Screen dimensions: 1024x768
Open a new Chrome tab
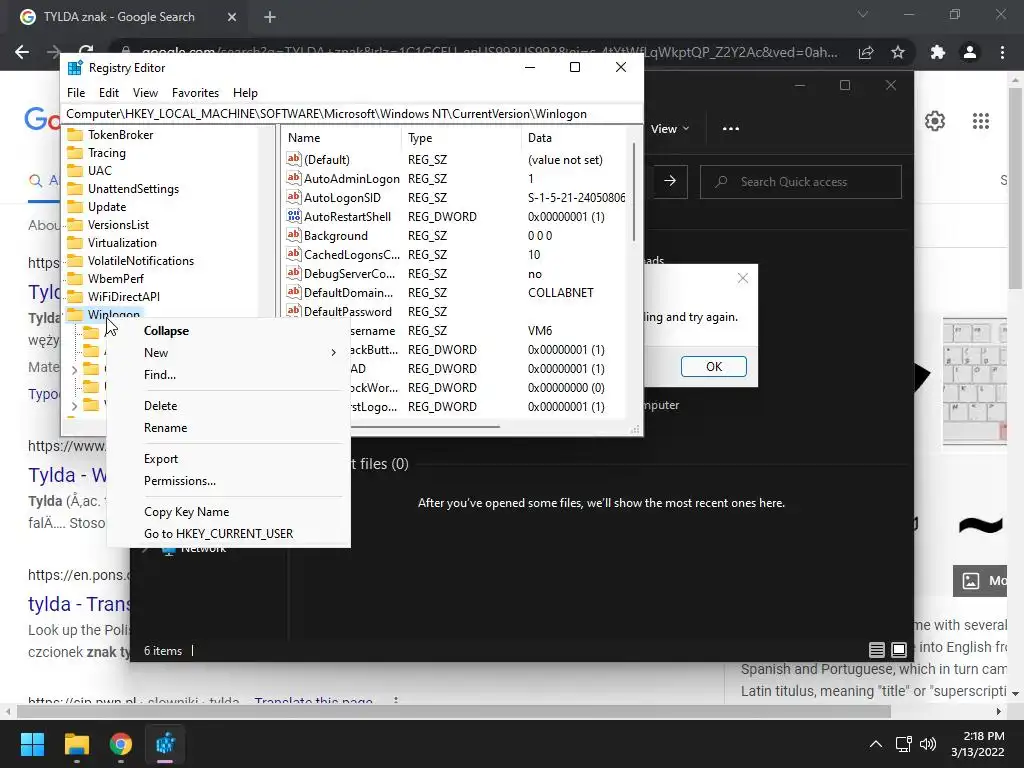(270, 17)
